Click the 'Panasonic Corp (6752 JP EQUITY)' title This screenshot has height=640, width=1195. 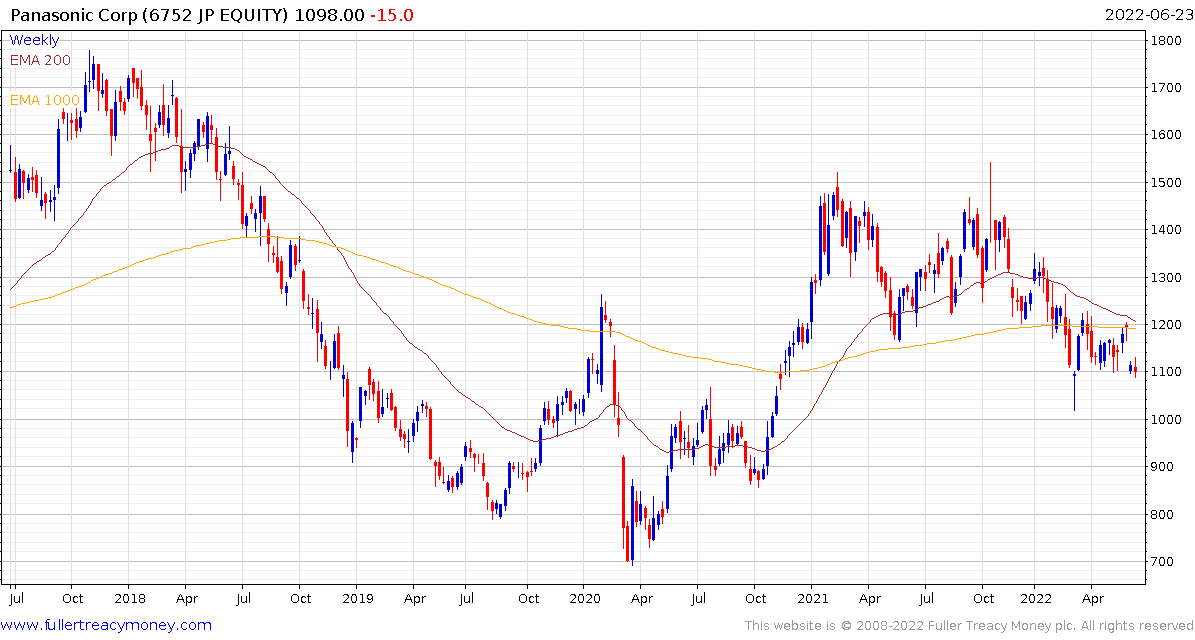(x=151, y=15)
